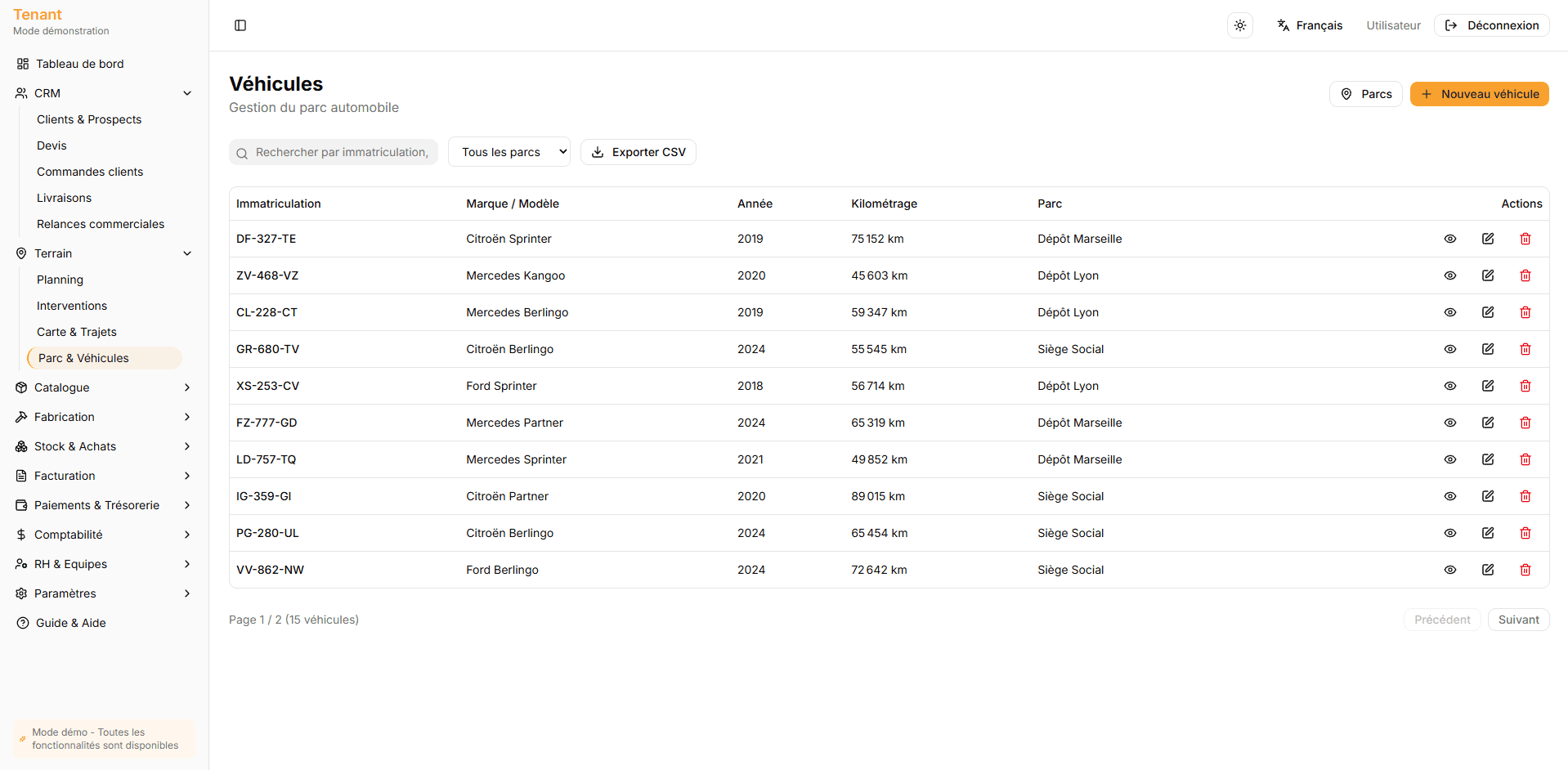Change language via Français
Screen dimensions: 1568x770
tap(1310, 25)
